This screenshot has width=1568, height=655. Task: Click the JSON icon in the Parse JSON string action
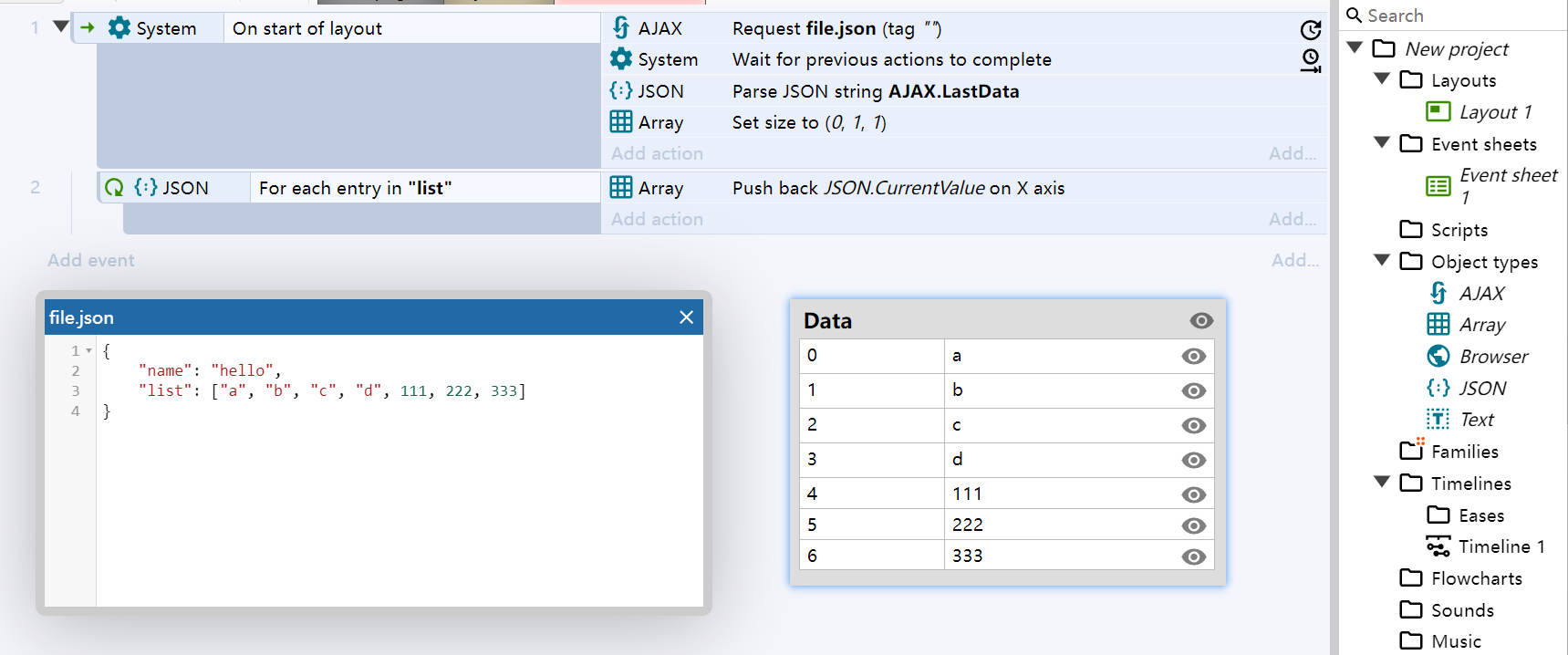tap(621, 90)
